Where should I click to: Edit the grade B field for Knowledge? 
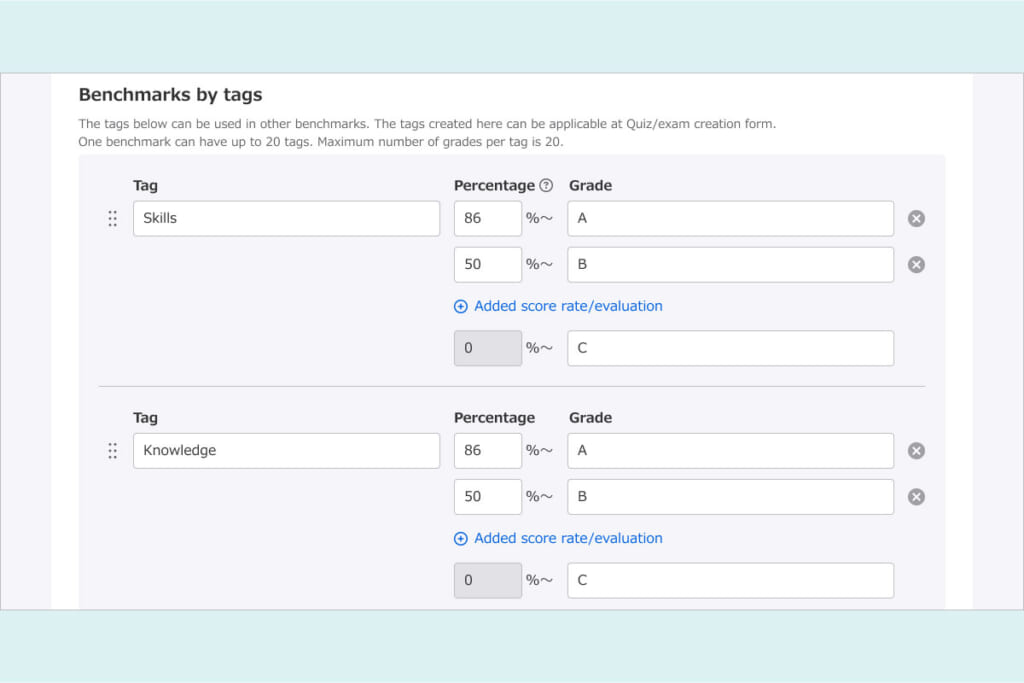click(730, 497)
